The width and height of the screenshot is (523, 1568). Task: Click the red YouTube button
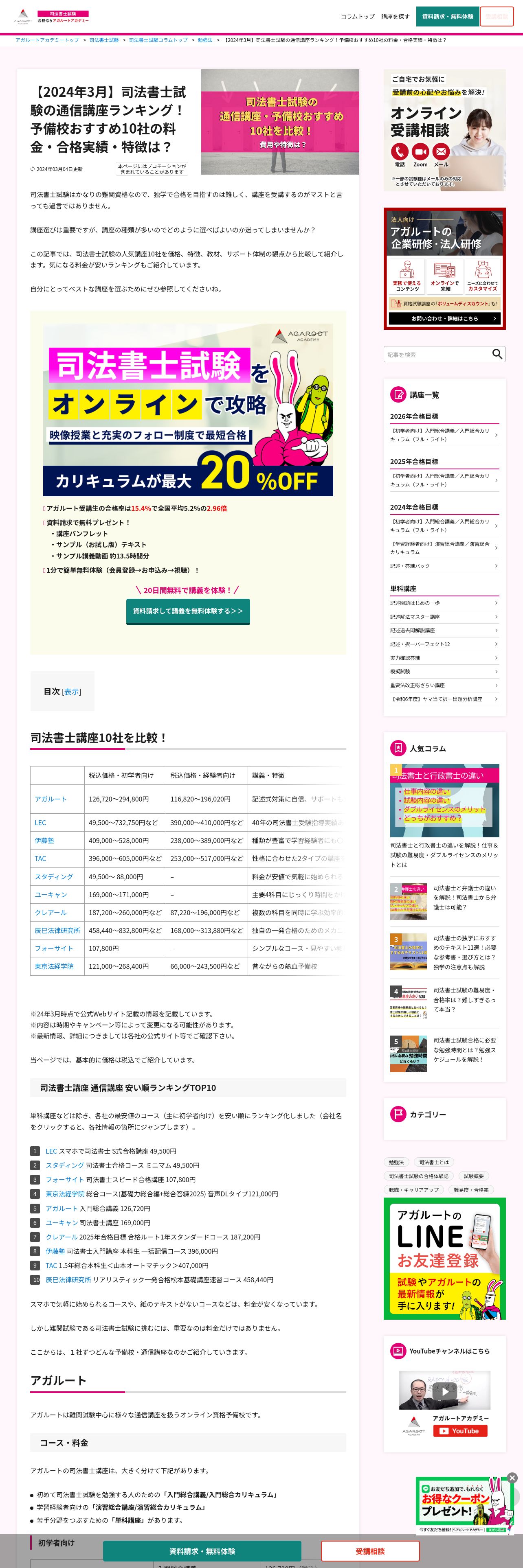[460, 1431]
